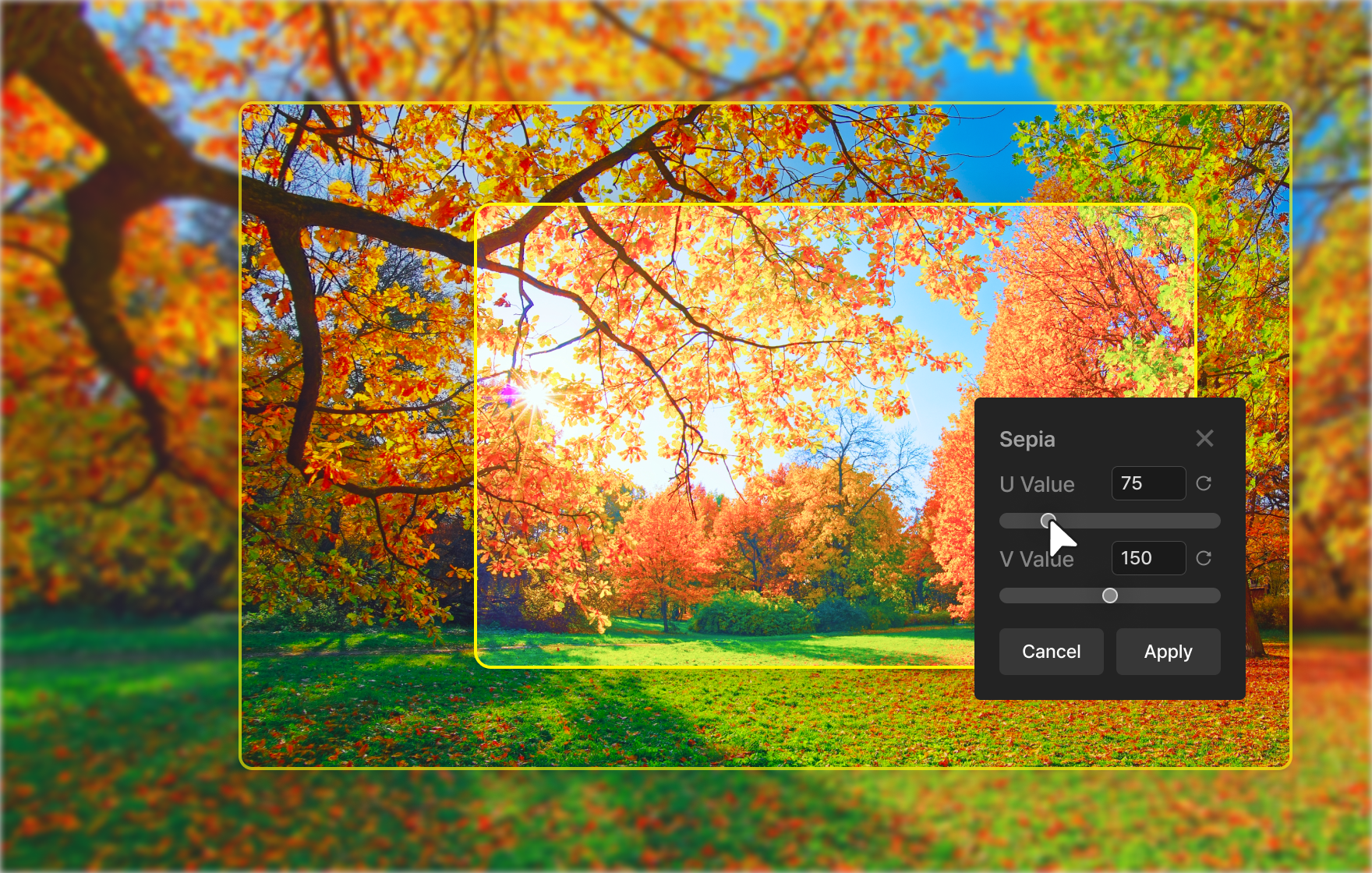Reset the U Value with its reset icon
The image size is (1372, 873).
click(x=1204, y=483)
